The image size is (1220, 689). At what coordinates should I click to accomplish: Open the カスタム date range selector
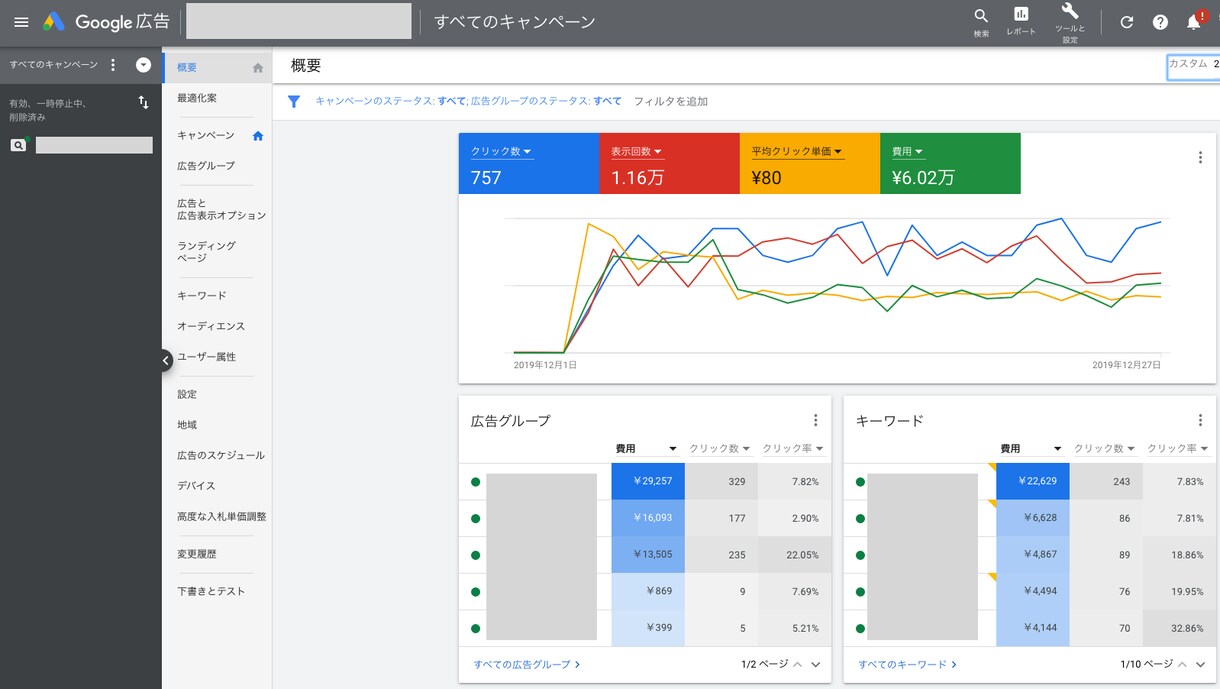coord(1193,66)
